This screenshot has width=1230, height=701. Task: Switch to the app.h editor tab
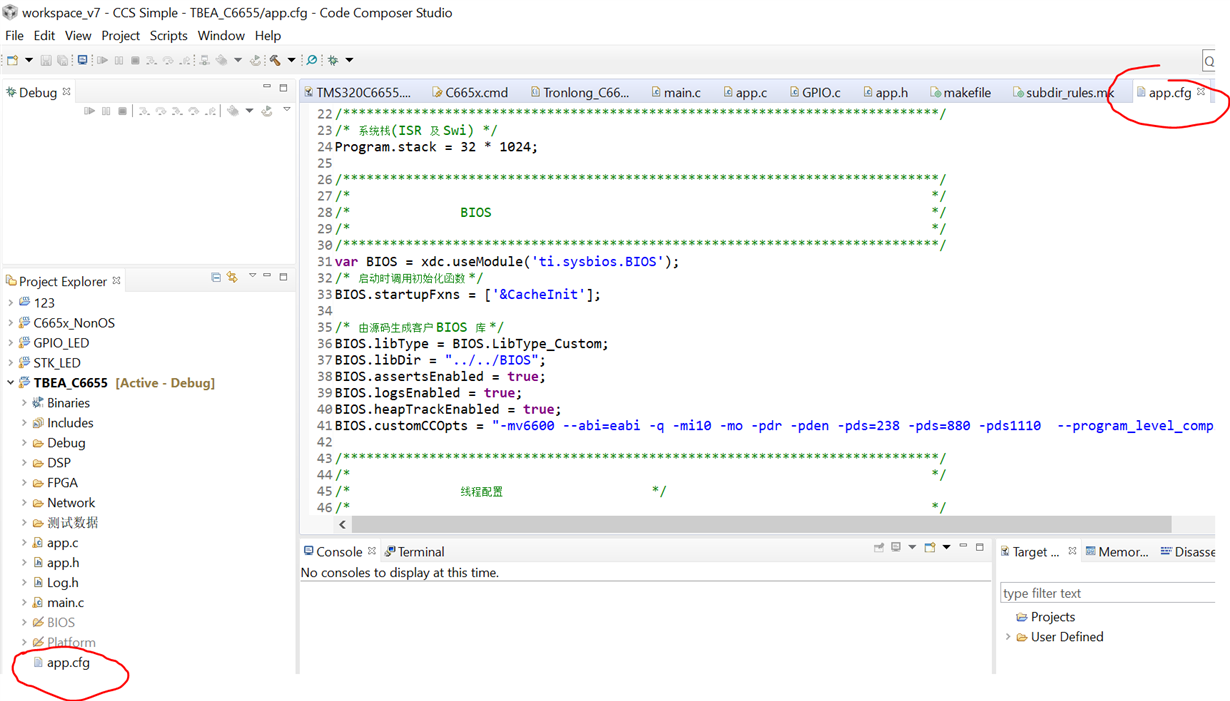click(885, 92)
